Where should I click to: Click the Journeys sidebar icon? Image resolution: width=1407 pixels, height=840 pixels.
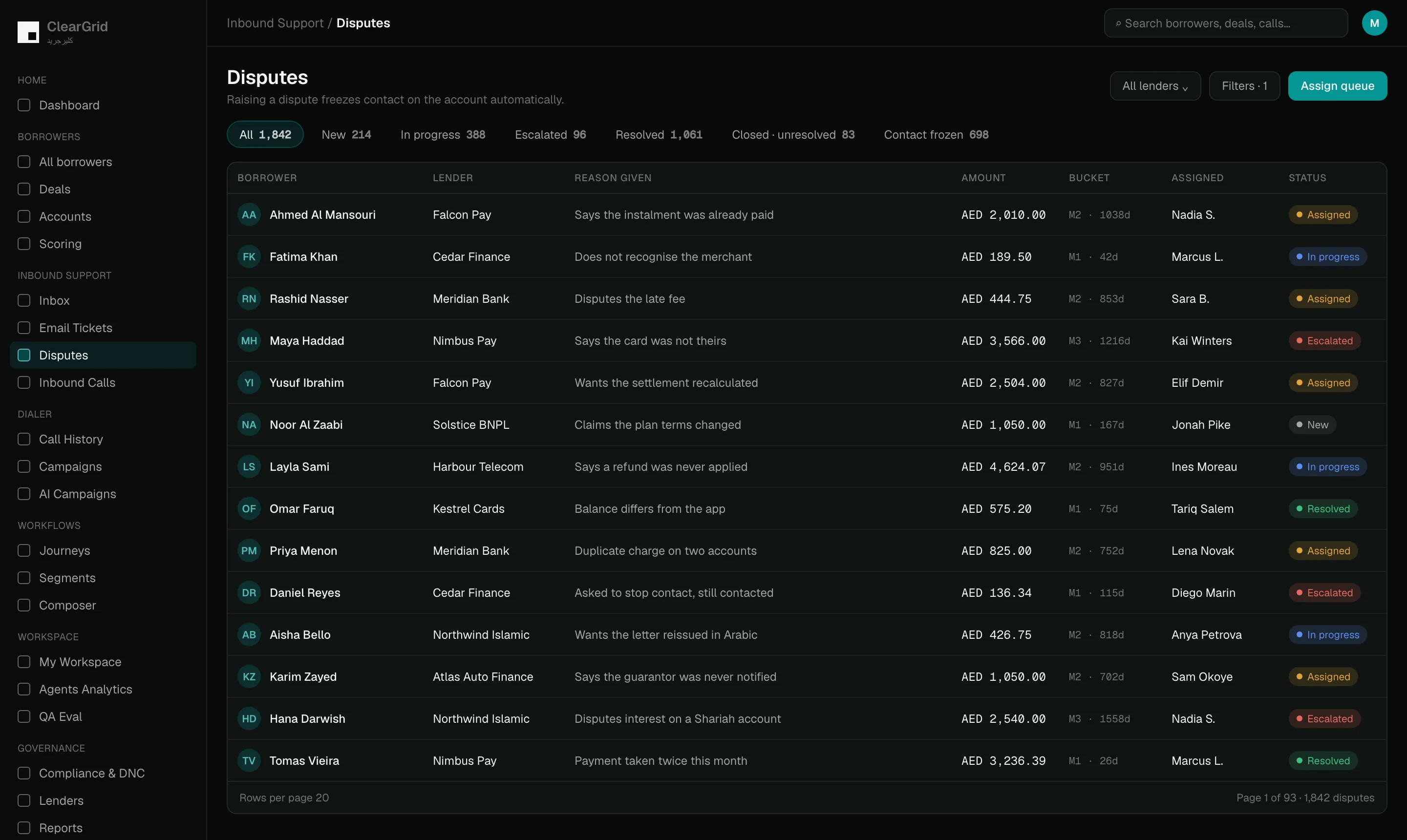(24, 551)
